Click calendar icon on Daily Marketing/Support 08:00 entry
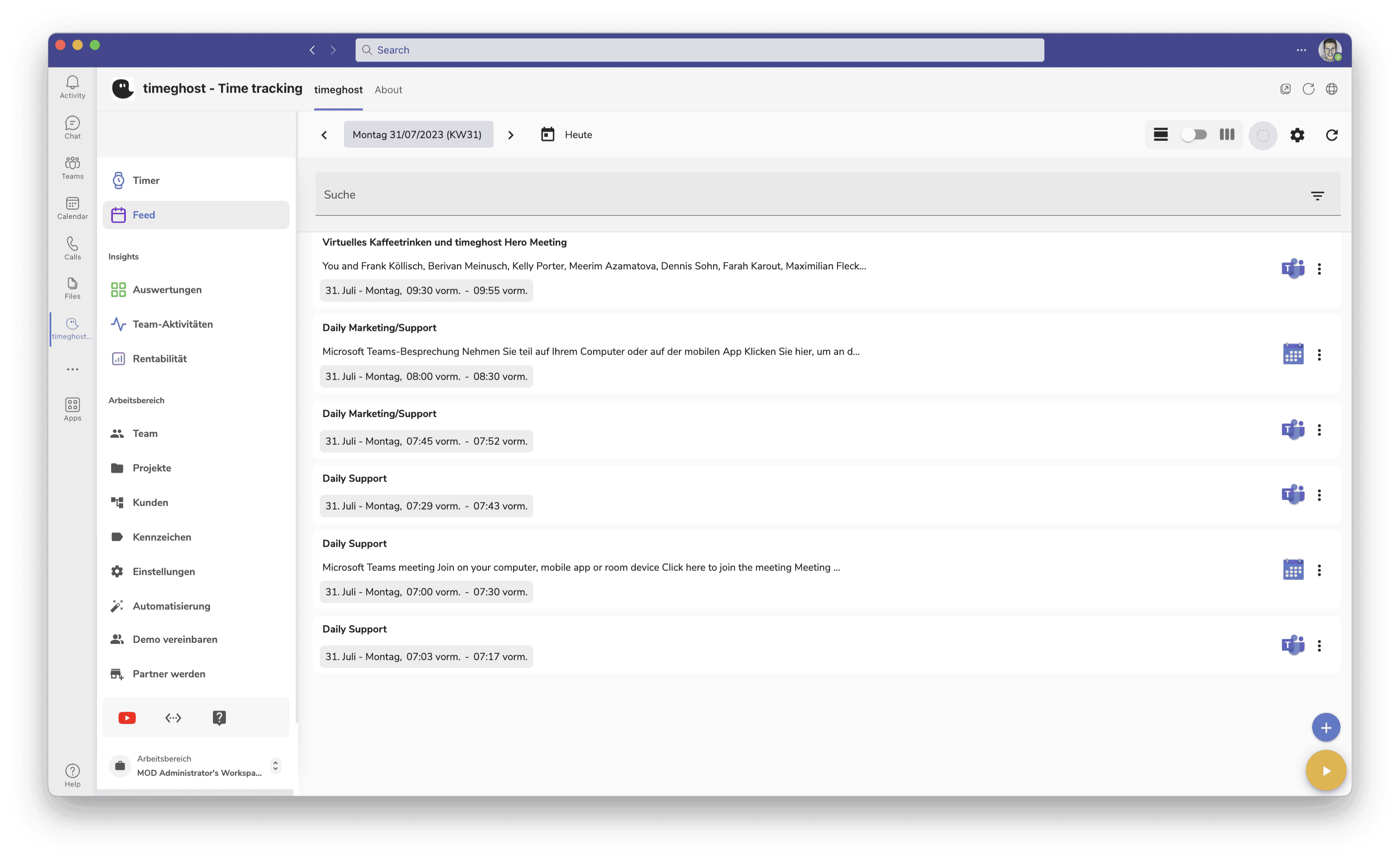The height and width of the screenshot is (860, 1400). [x=1293, y=354]
